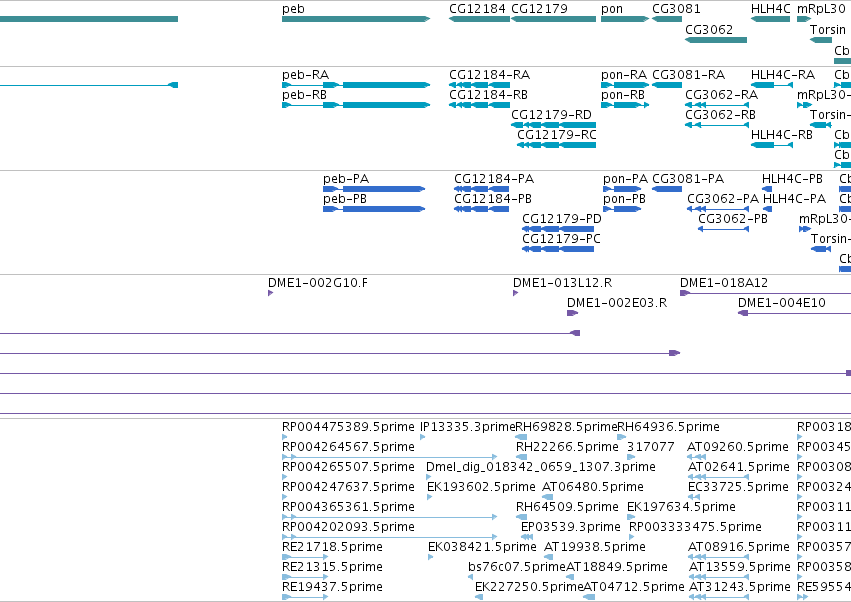The width and height of the screenshot is (851, 602).
Task: Click protein pon-PA
Action: tap(622, 189)
